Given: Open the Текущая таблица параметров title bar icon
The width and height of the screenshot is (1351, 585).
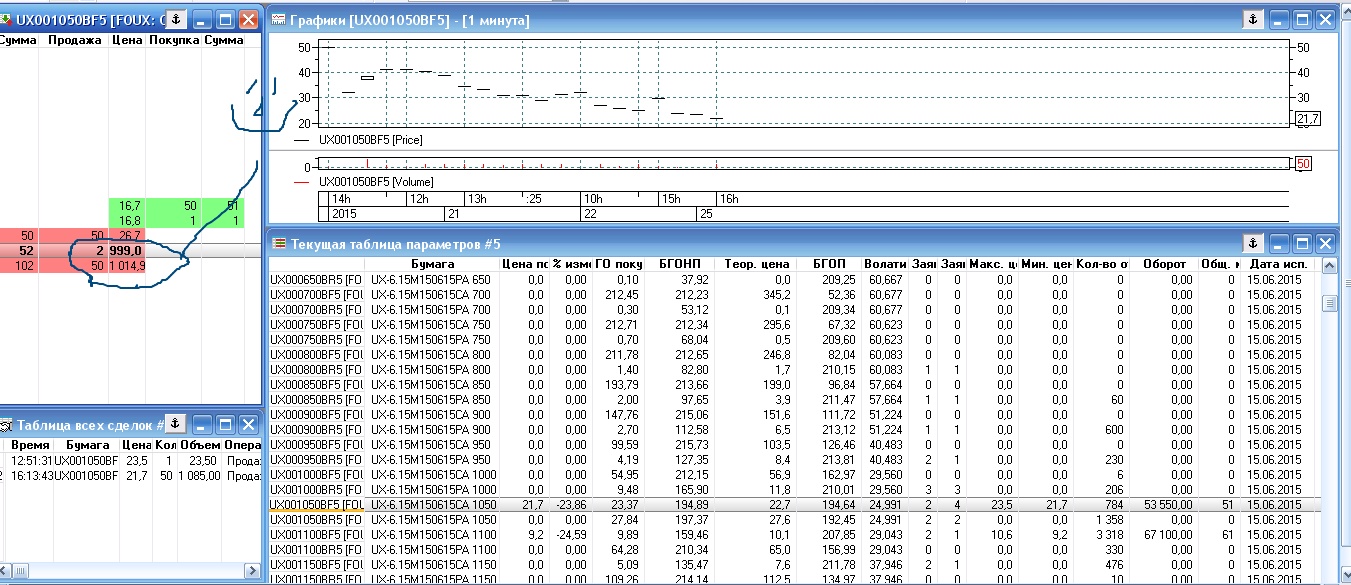Looking at the screenshot, I should (x=279, y=243).
